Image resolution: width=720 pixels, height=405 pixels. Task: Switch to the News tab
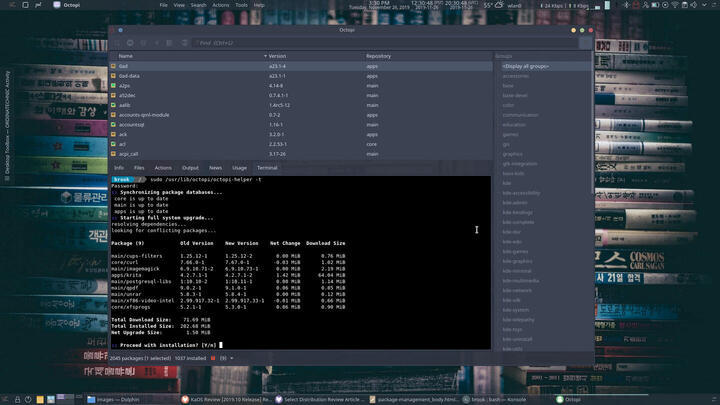pos(215,168)
